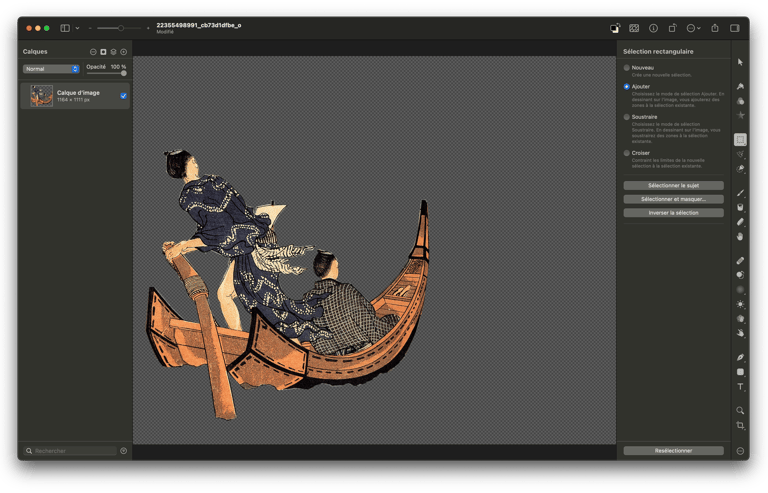768x493 pixels.
Task: Open the ellipsis More menu in the title bar
Action: [x=693, y=28]
